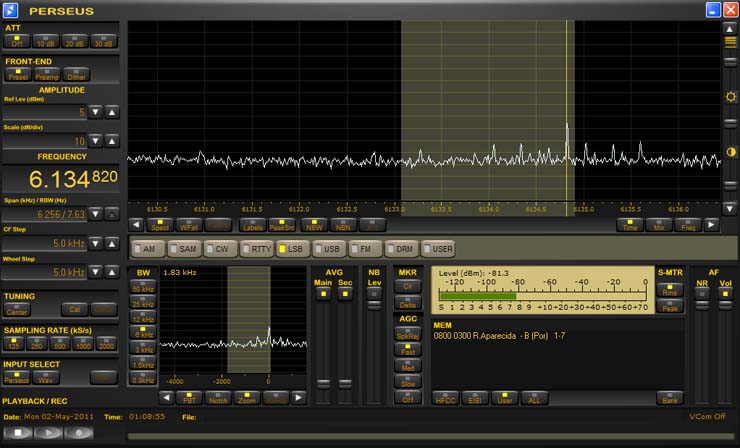The width and height of the screenshot is (740, 448).
Task: Switch S-meter to Peak mode
Action: (670, 305)
